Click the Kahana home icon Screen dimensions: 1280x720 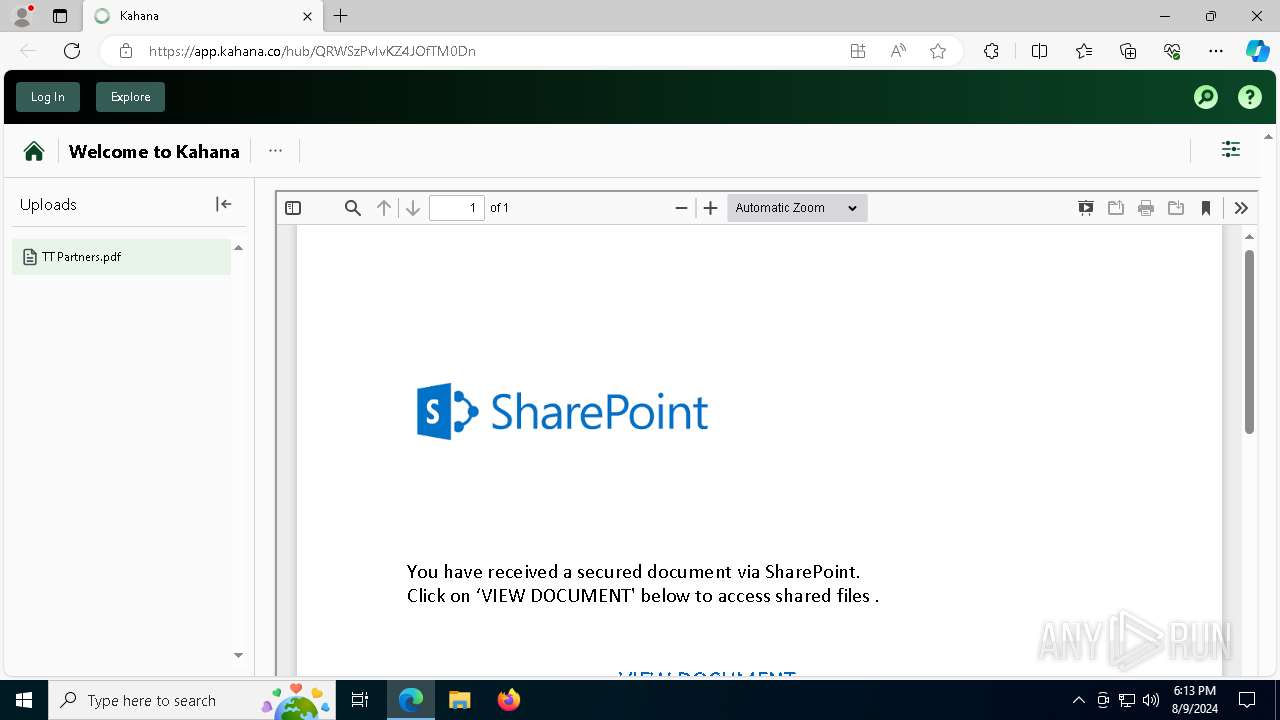[34, 151]
